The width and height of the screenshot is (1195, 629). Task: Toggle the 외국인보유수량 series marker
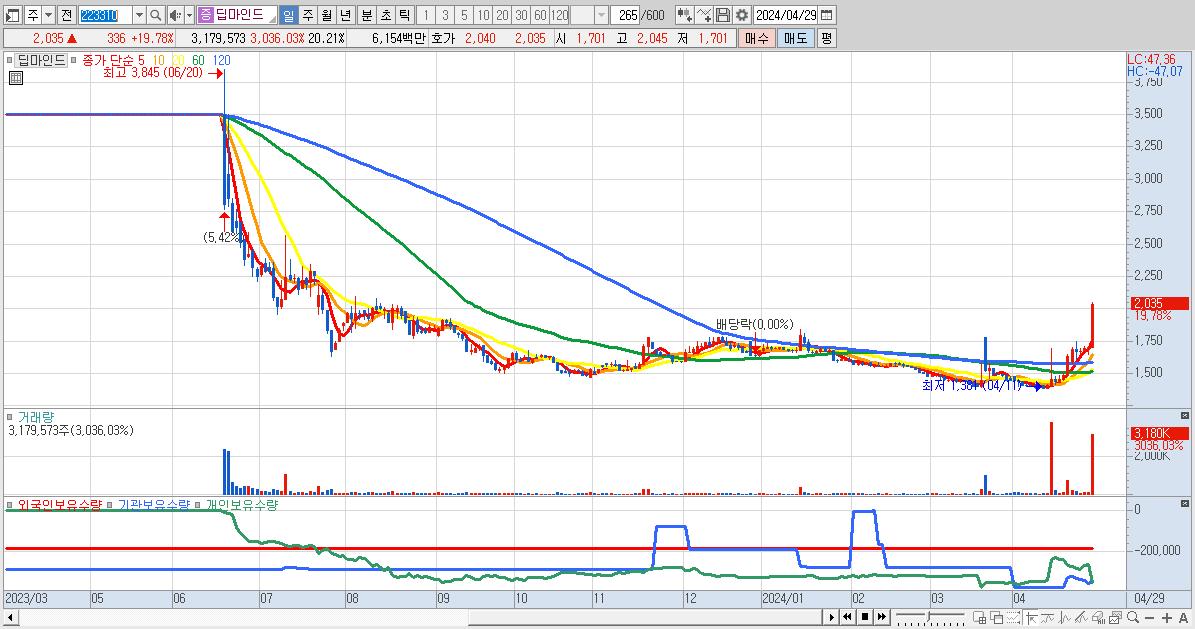(x=9, y=505)
